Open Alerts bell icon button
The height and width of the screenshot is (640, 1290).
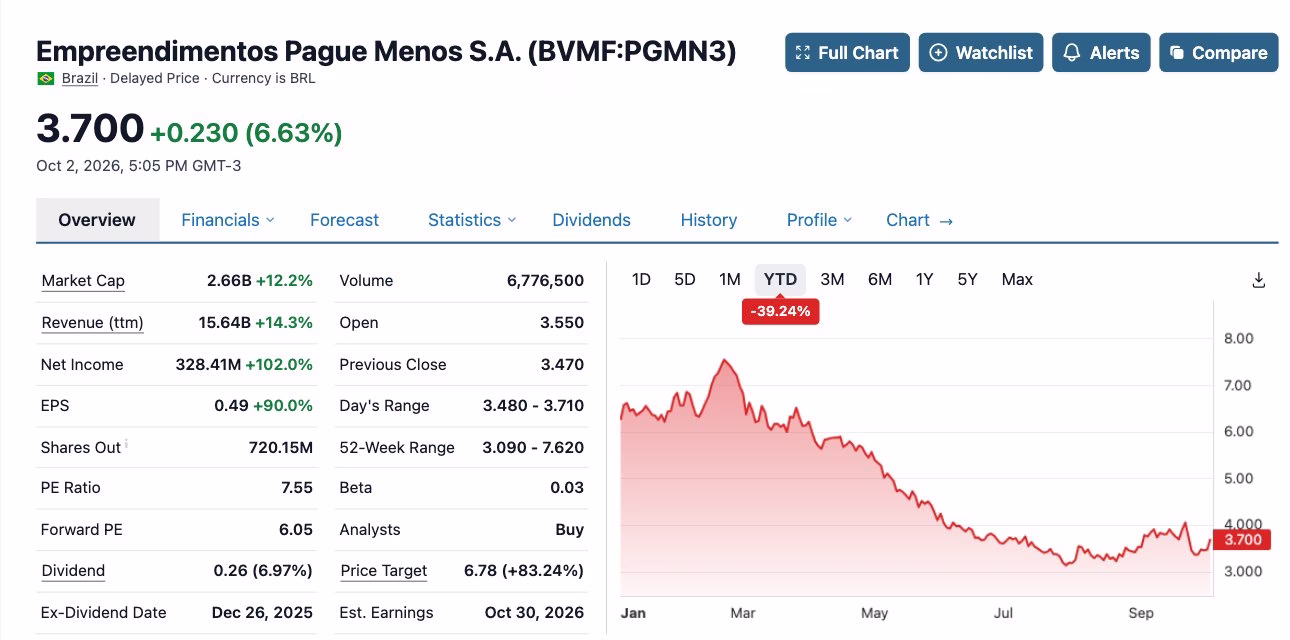coord(1101,53)
